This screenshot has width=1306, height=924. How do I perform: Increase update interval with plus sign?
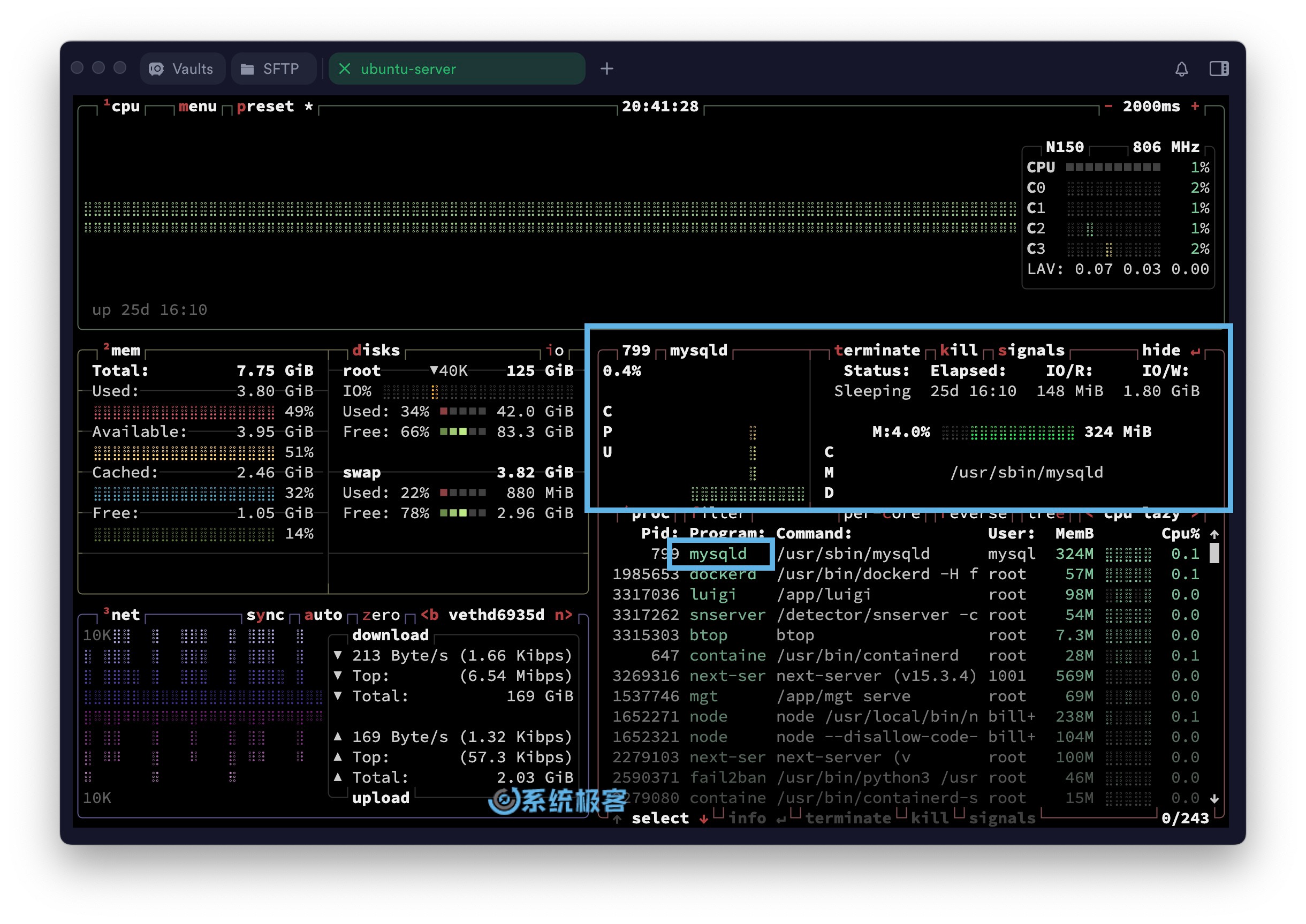pos(1195,106)
